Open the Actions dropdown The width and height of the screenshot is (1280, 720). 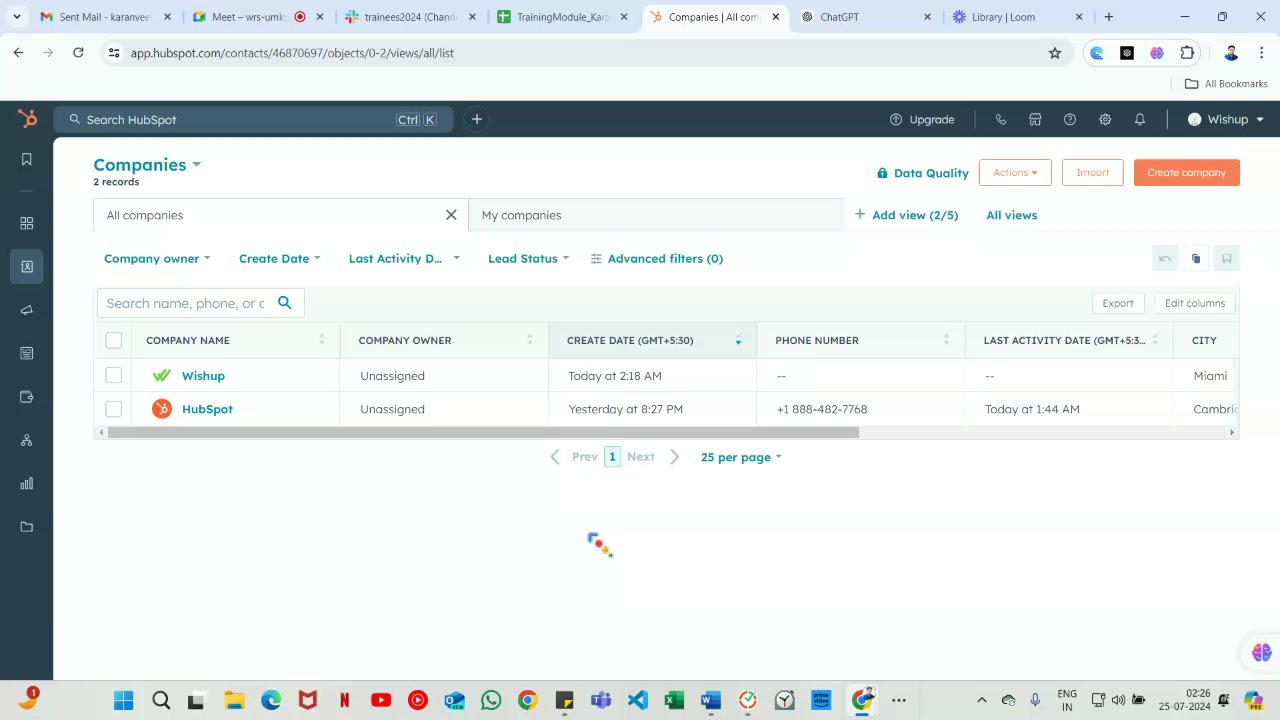1015,173
